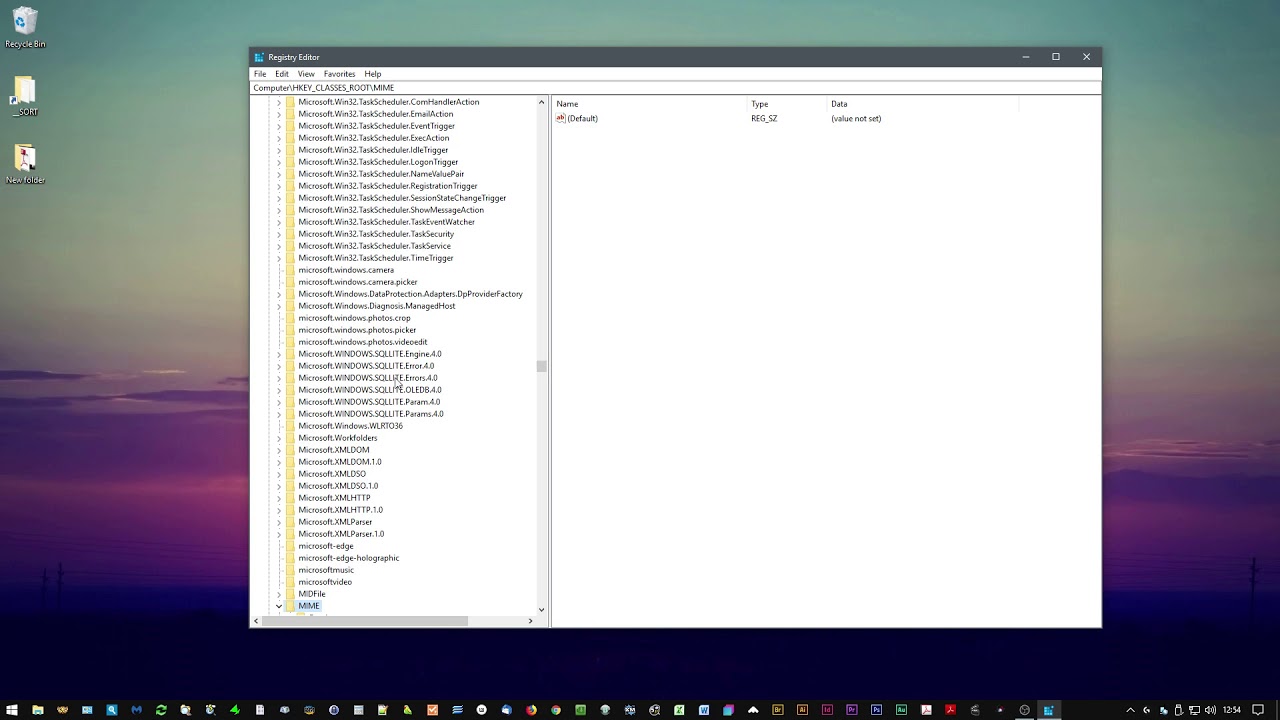Collapse the MIME key via its chevron

(279, 605)
